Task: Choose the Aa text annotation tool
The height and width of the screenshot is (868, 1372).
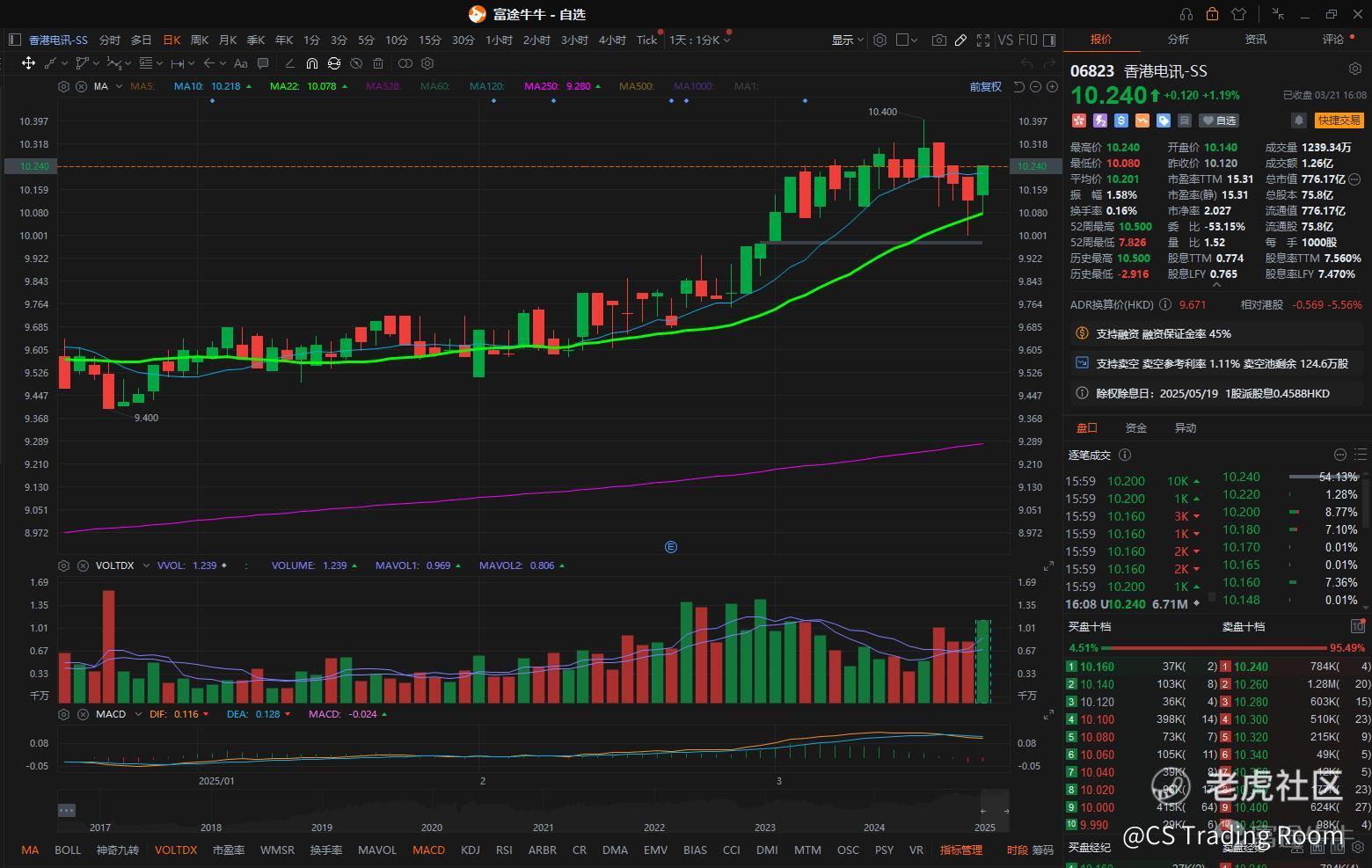Action: pos(240,63)
